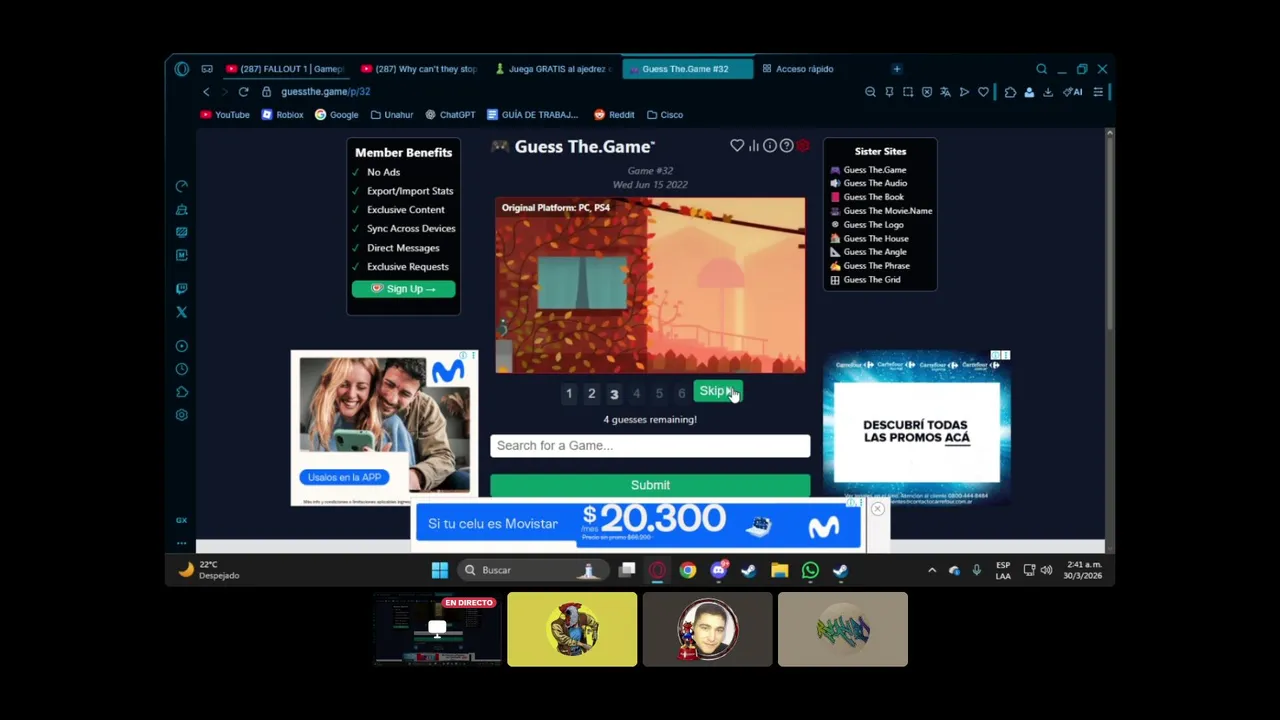
Task: Click the heart favorites icon beside Guess The.Game title
Action: 737,146
